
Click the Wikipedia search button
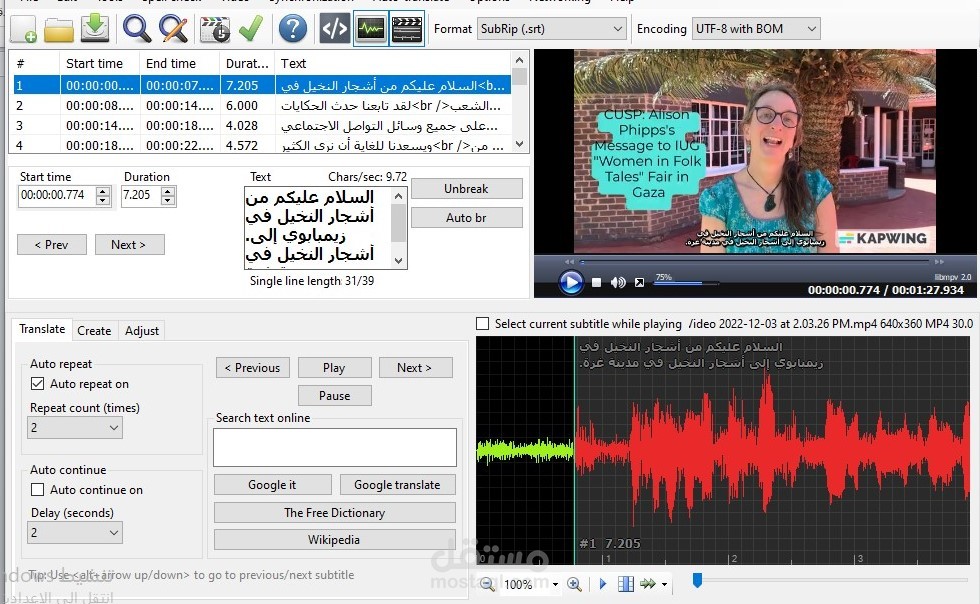pos(334,540)
